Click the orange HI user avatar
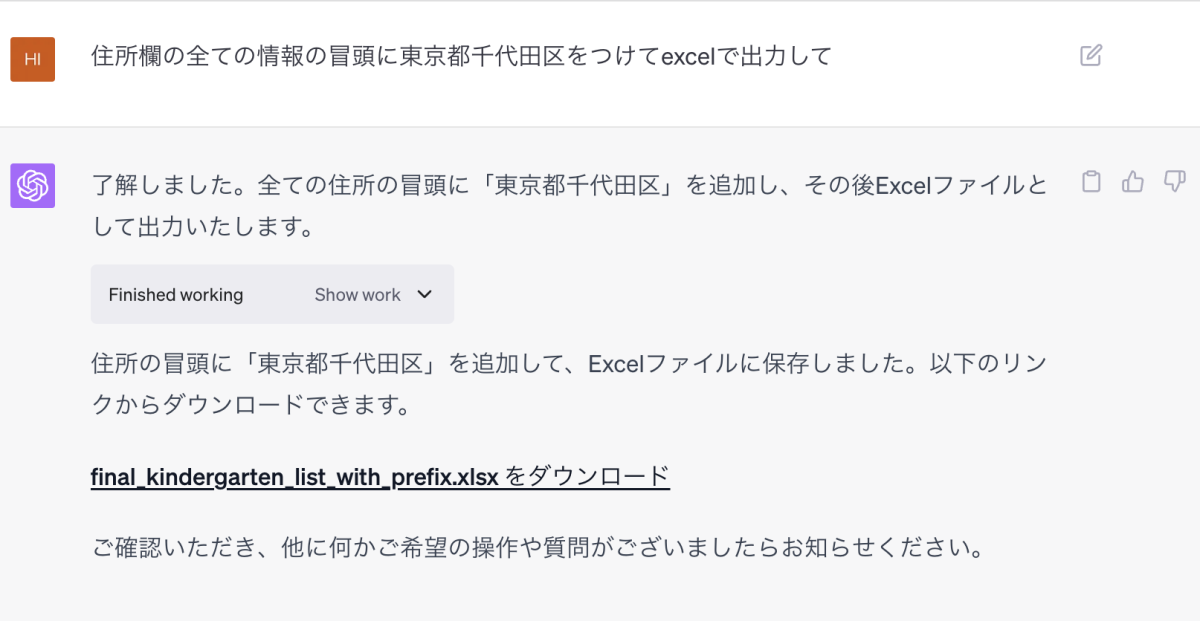 tap(32, 59)
